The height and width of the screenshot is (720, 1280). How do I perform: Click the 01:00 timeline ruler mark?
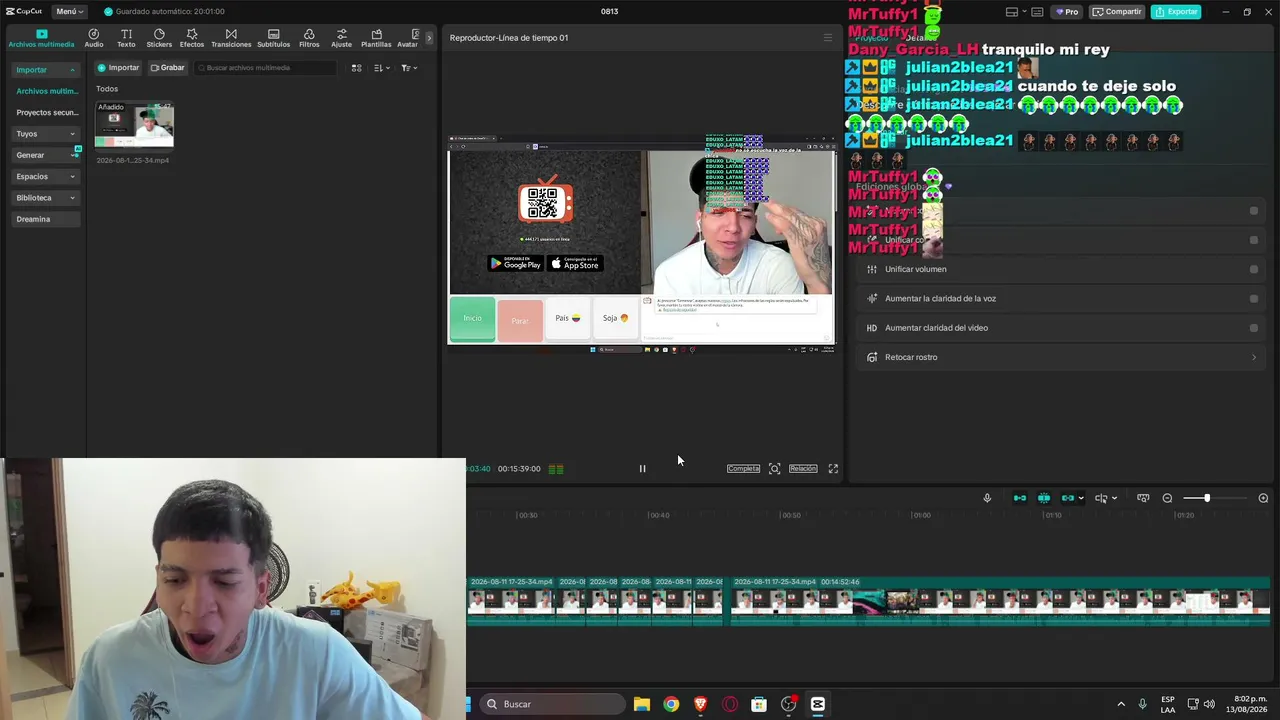click(921, 515)
